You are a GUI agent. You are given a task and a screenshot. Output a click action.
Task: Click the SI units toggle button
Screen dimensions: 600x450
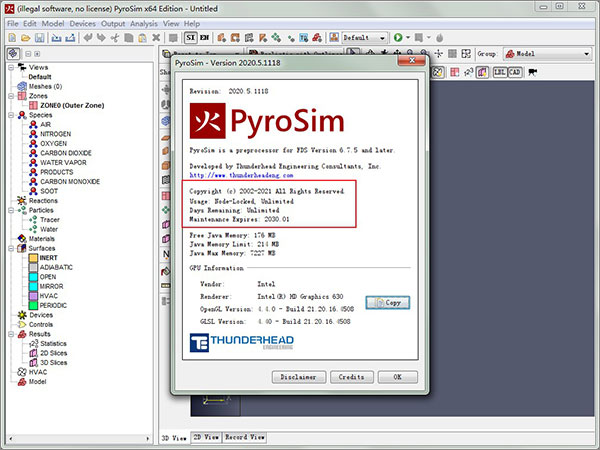(x=188, y=37)
